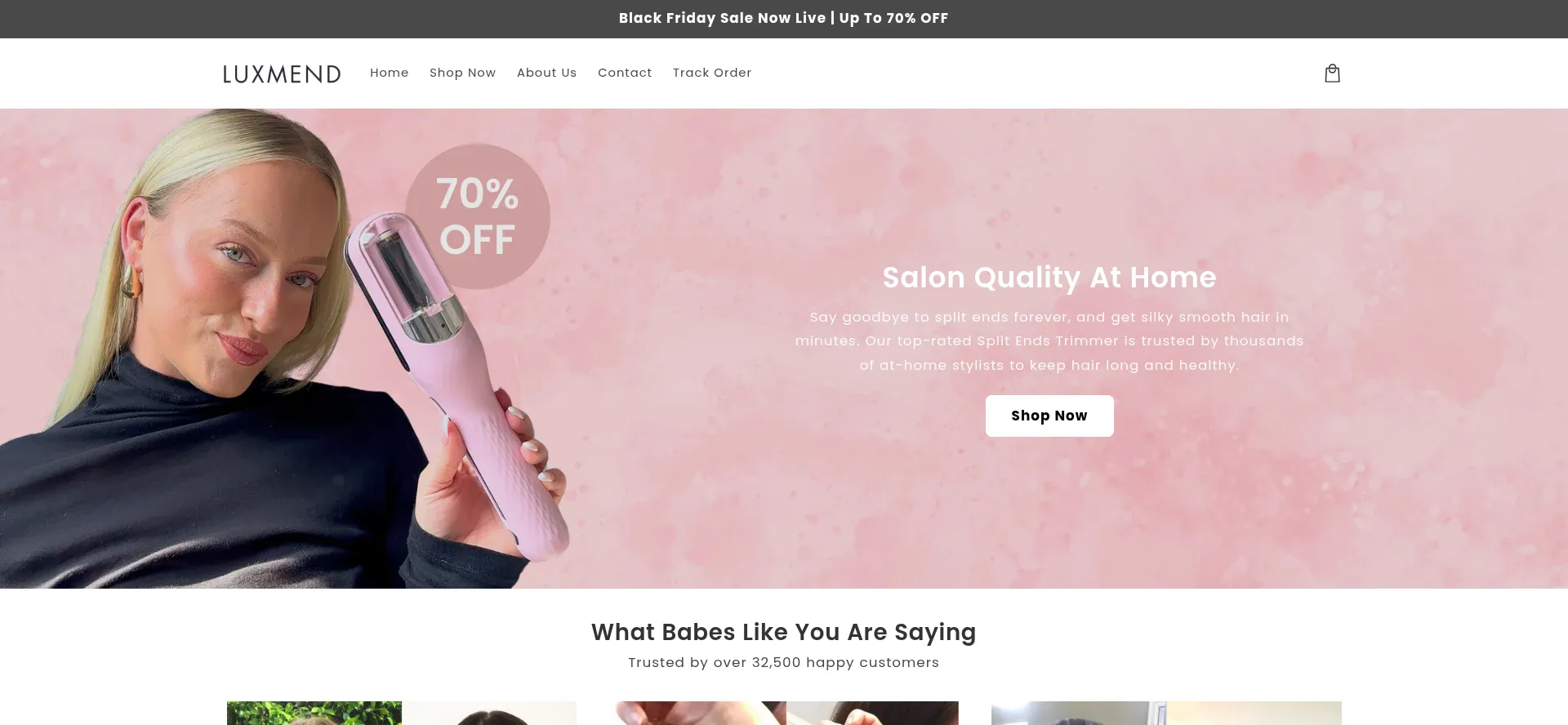Open the green foliage review photo

(x=314, y=713)
